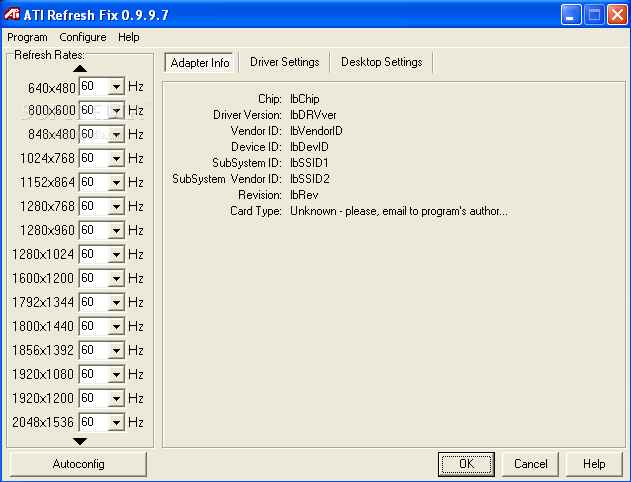631x482 pixels.
Task: Click the 'Driver Version:' label
Action: click(x=247, y=115)
